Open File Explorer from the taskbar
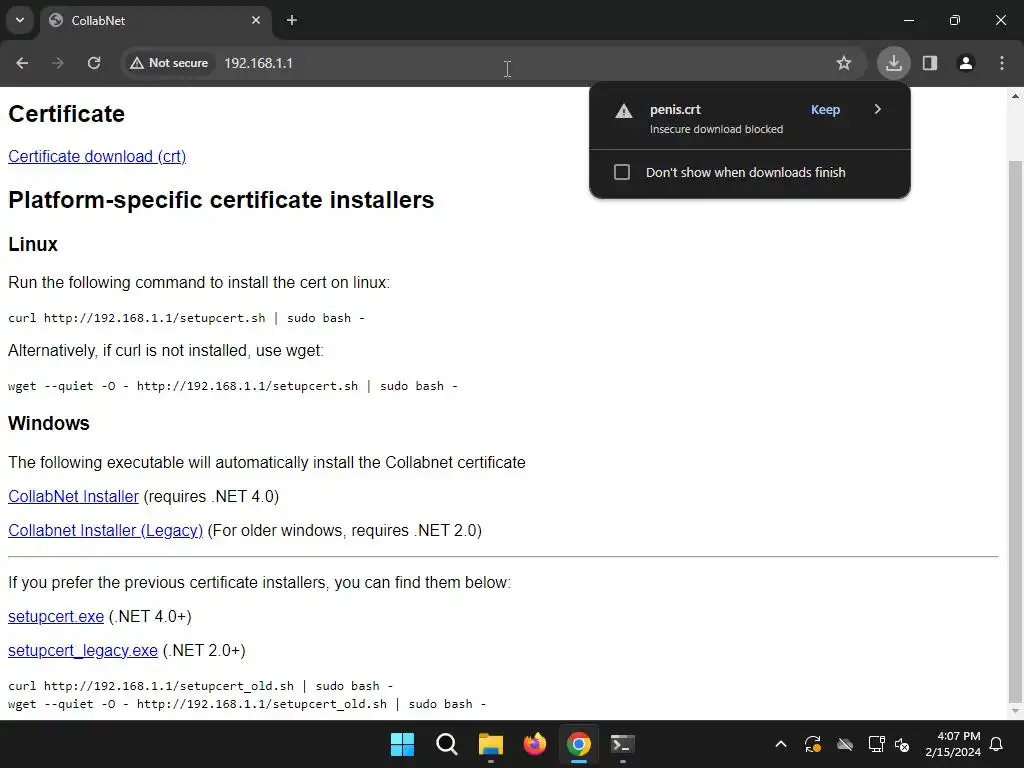Image resolution: width=1024 pixels, height=768 pixels. [490, 744]
